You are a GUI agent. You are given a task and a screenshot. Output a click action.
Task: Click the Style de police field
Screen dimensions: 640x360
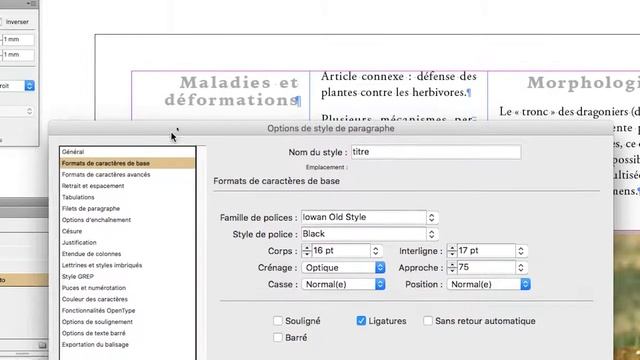pos(364,234)
